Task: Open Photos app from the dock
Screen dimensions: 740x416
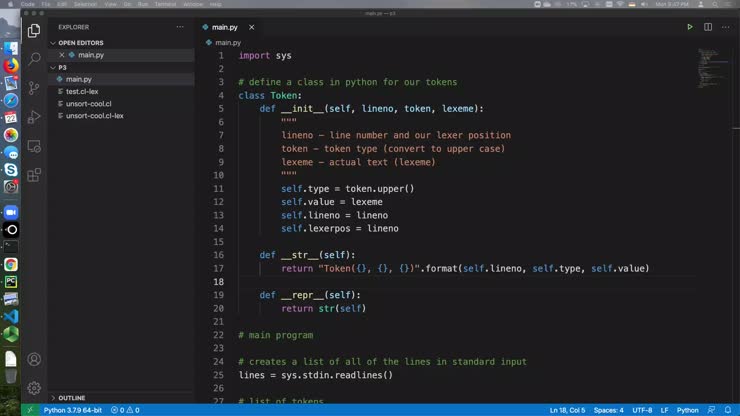Action: pos(11,135)
